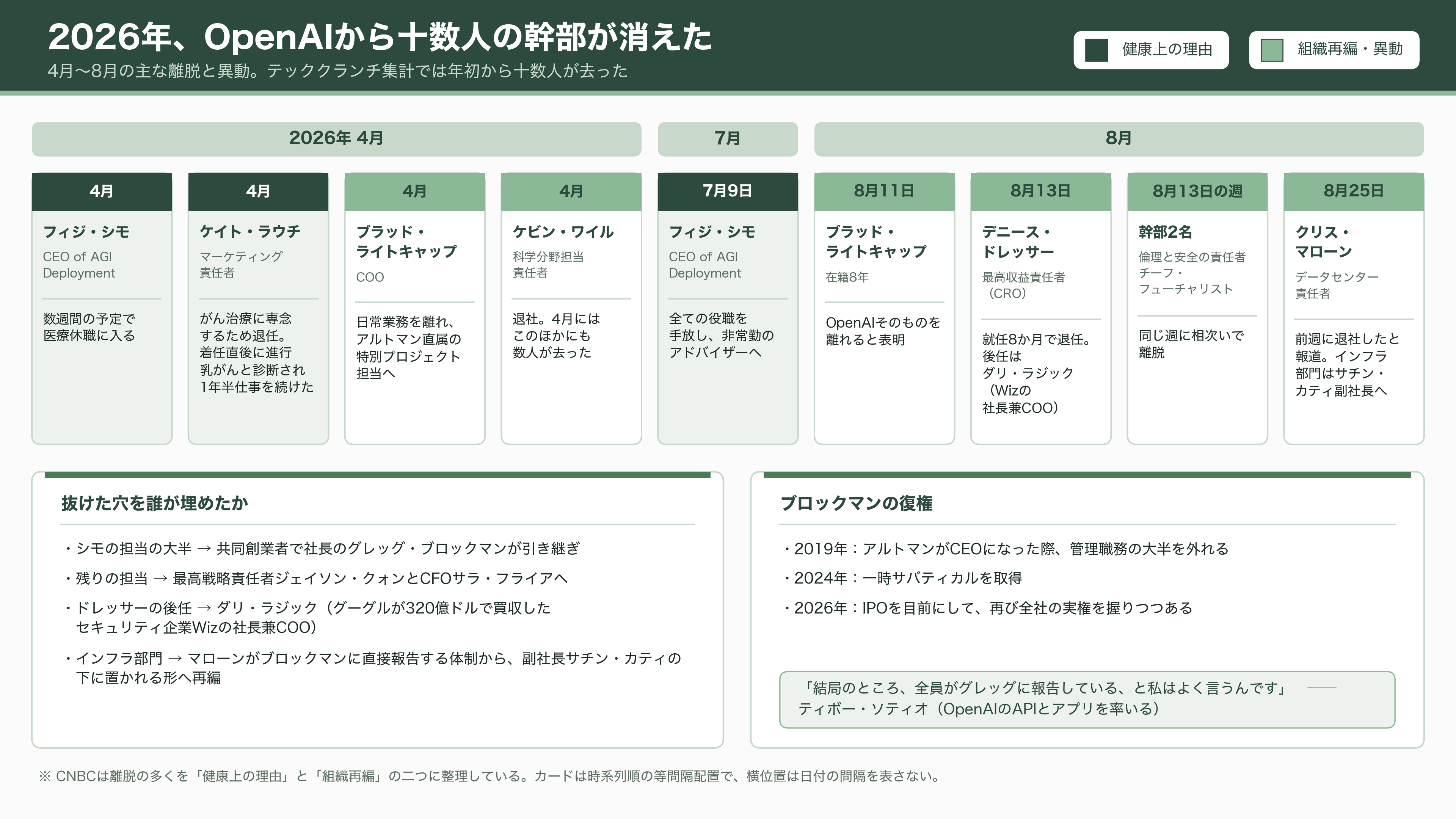Click the ティボー・ソティオ quote box

coord(1087,700)
